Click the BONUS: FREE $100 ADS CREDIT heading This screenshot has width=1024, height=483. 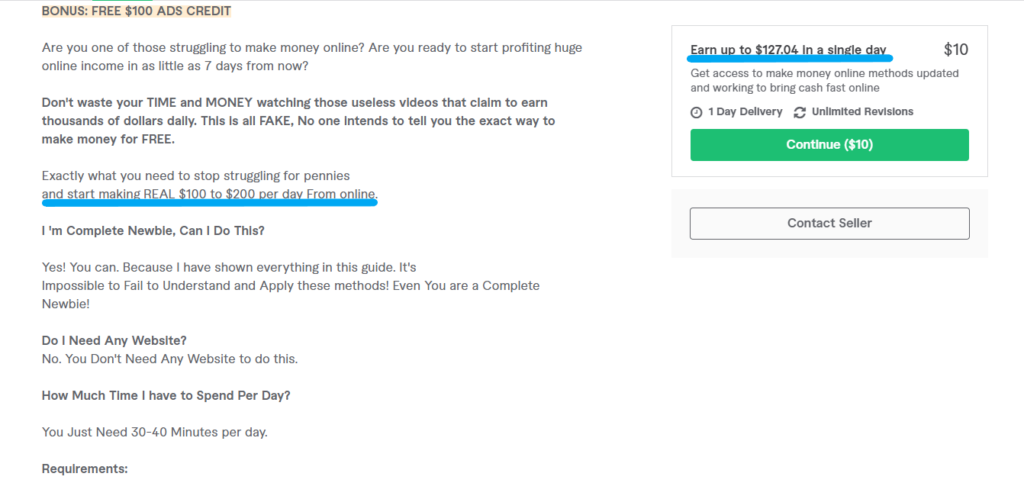coord(136,11)
